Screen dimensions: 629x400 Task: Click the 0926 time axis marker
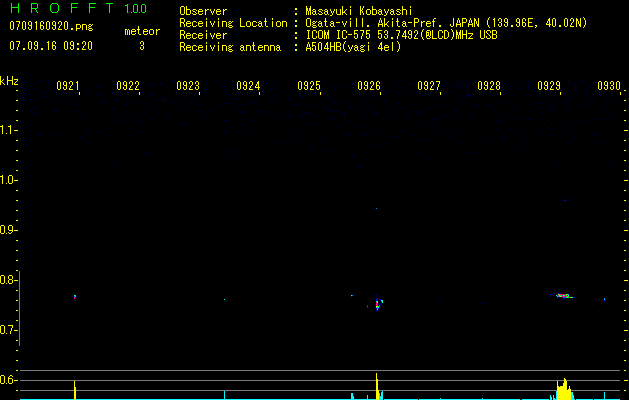point(369,86)
